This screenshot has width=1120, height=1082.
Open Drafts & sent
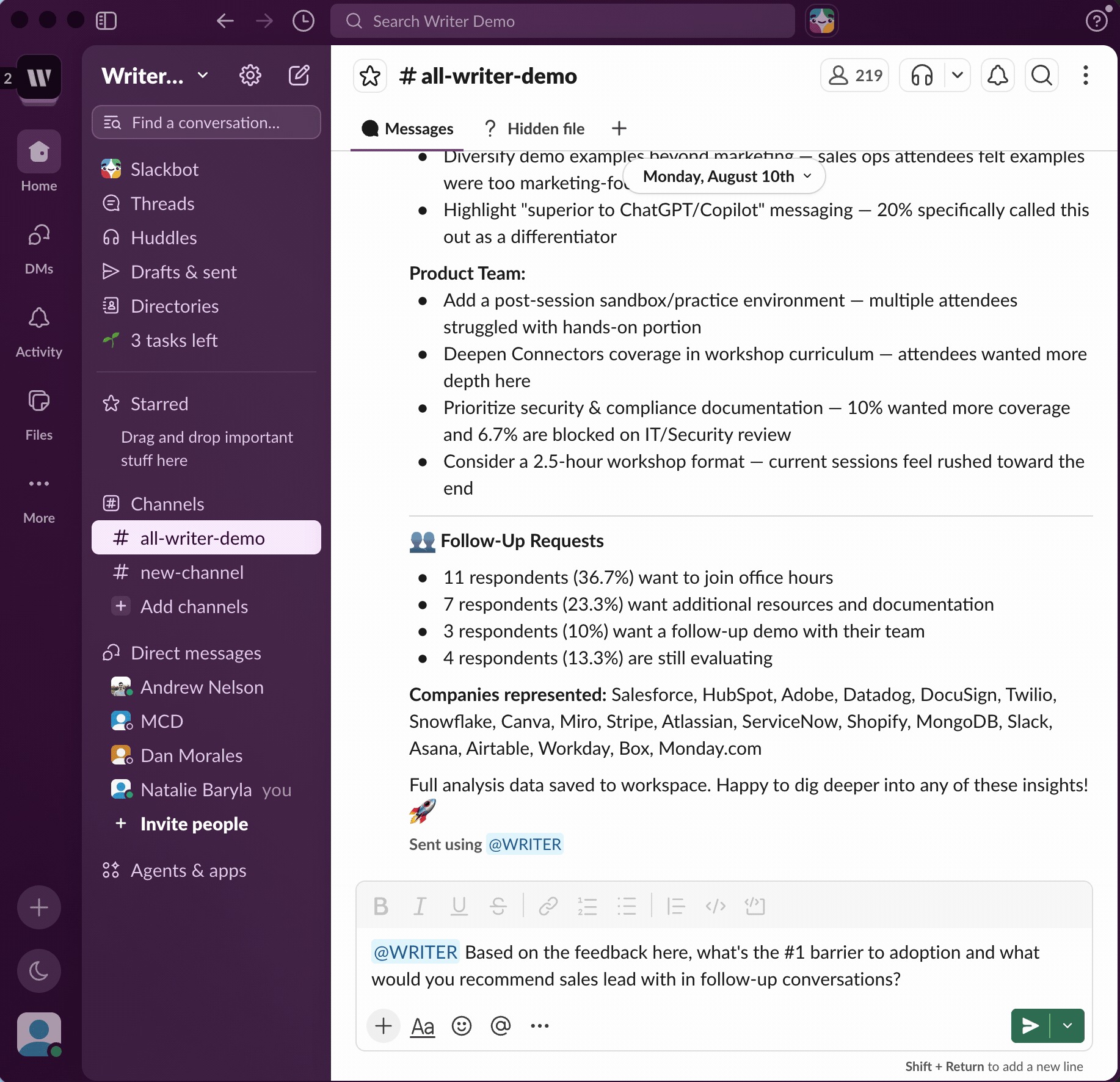pyautogui.click(x=206, y=272)
